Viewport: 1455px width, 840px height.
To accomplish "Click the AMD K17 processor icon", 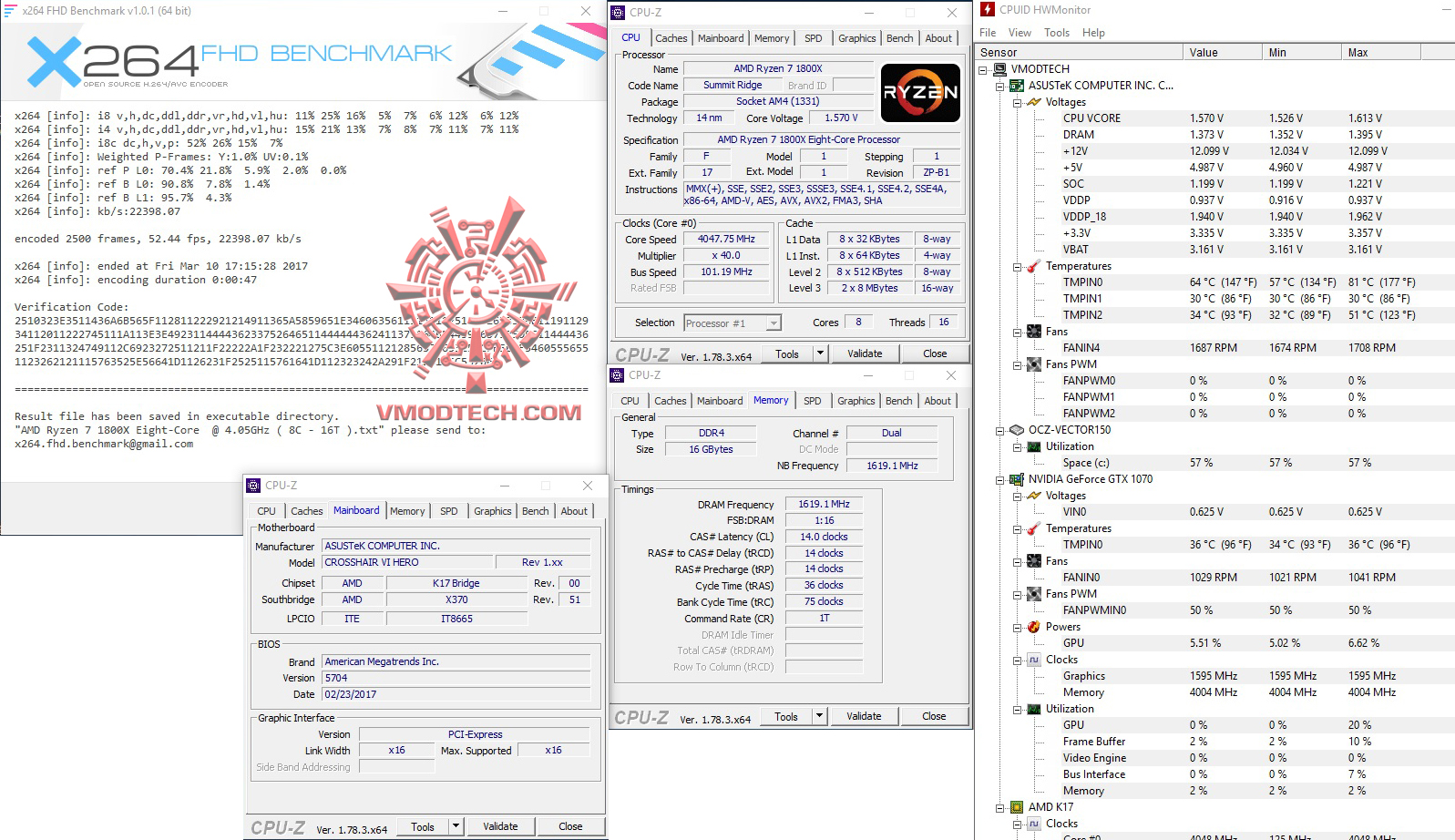I will [x=1017, y=807].
